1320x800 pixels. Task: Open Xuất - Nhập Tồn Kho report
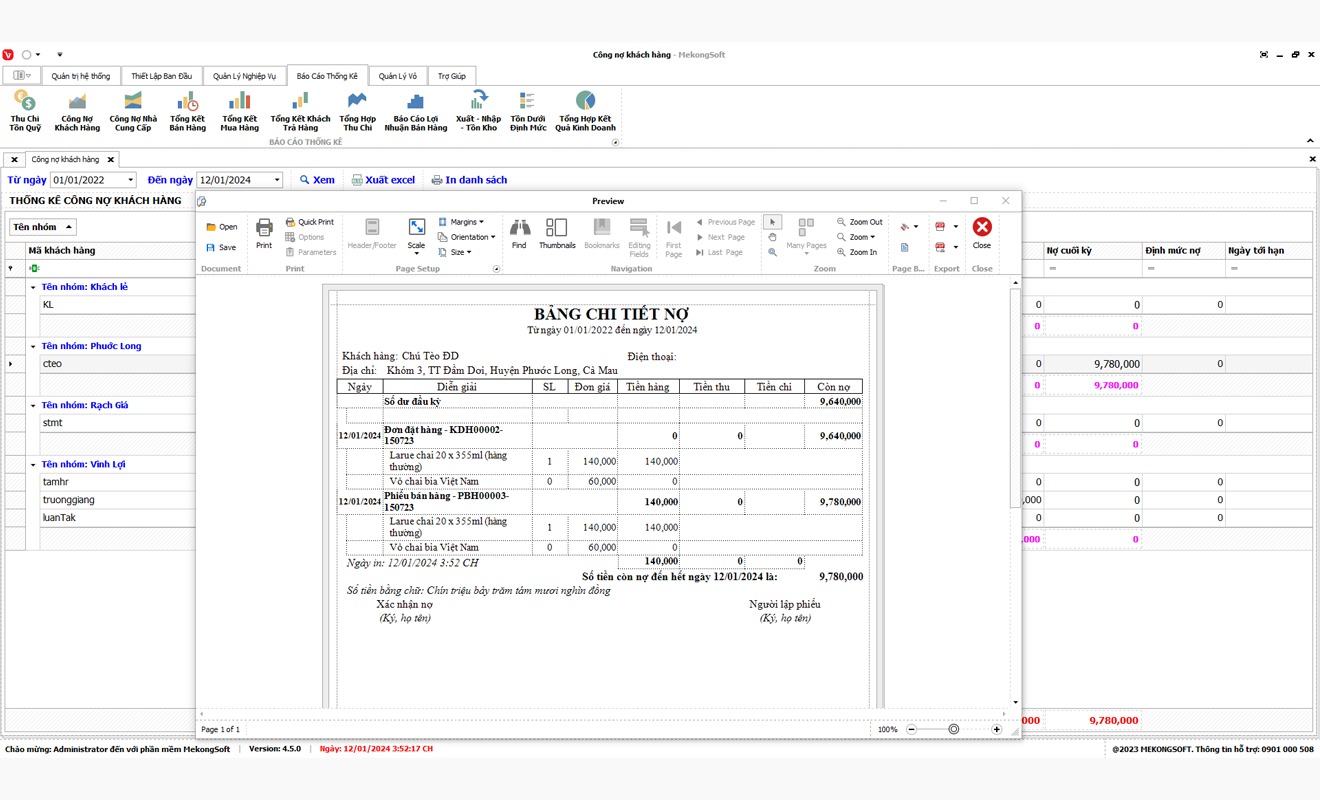478,110
